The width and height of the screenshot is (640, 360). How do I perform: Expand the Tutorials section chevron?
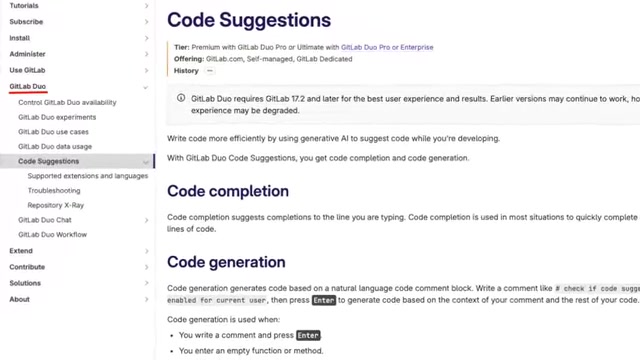pyautogui.click(x=147, y=6)
